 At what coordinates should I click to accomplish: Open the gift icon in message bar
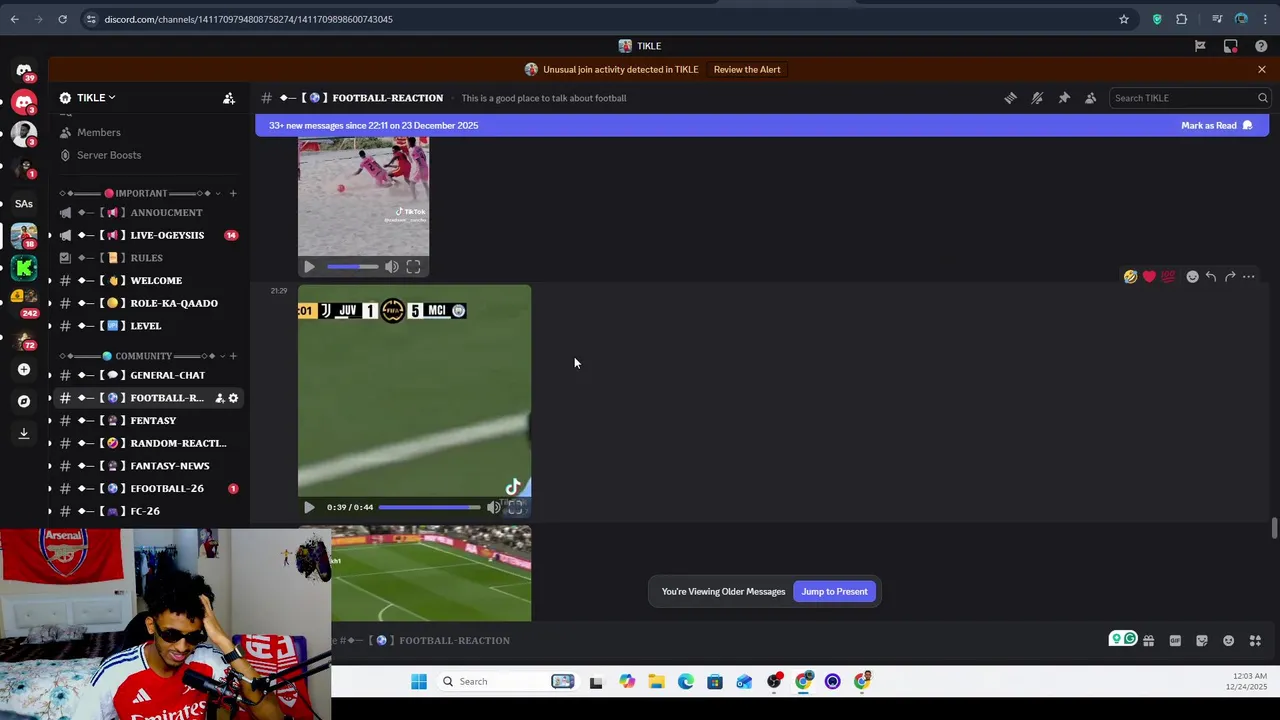1148,641
